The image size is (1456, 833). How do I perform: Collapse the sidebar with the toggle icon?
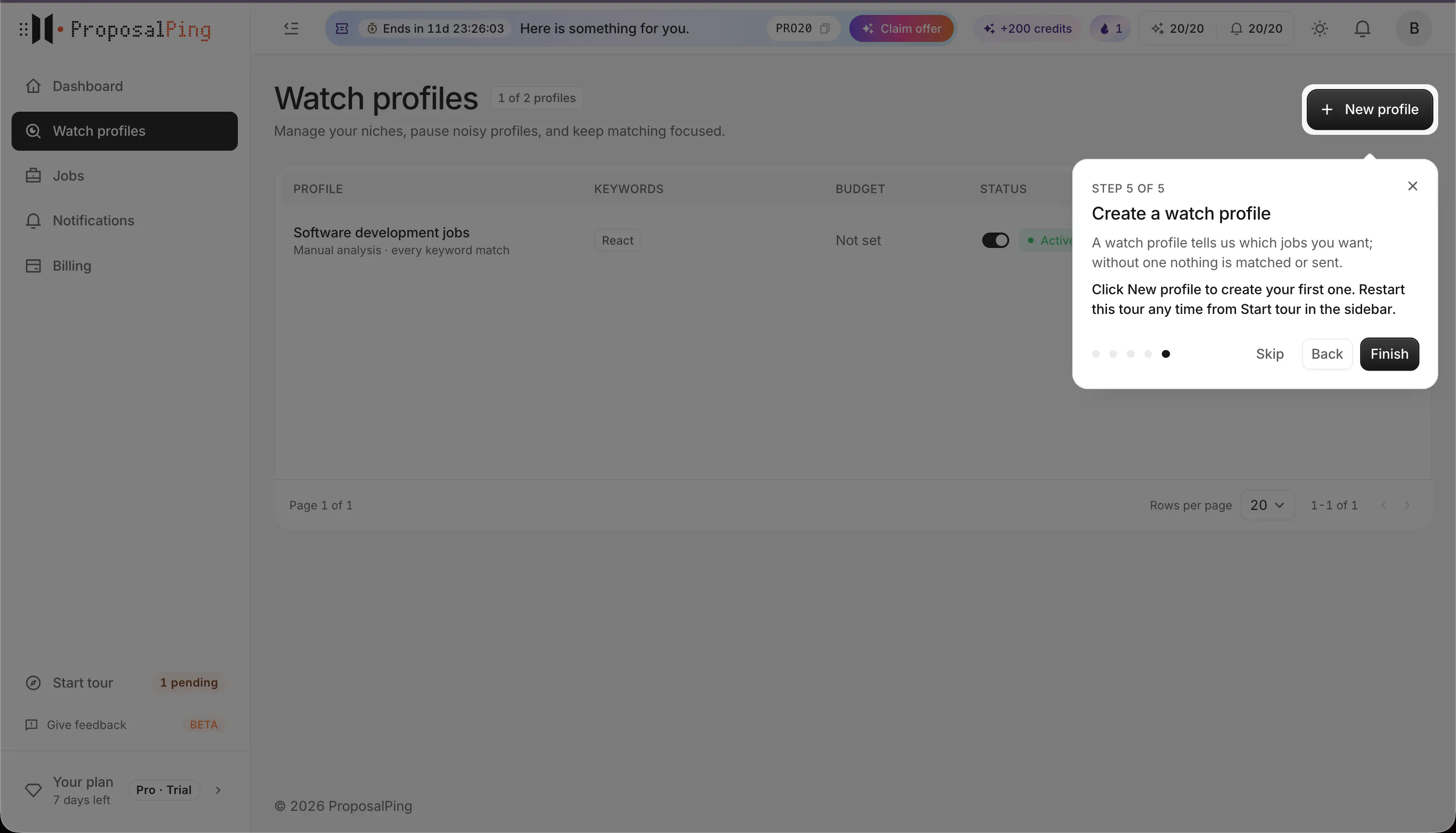coord(291,28)
